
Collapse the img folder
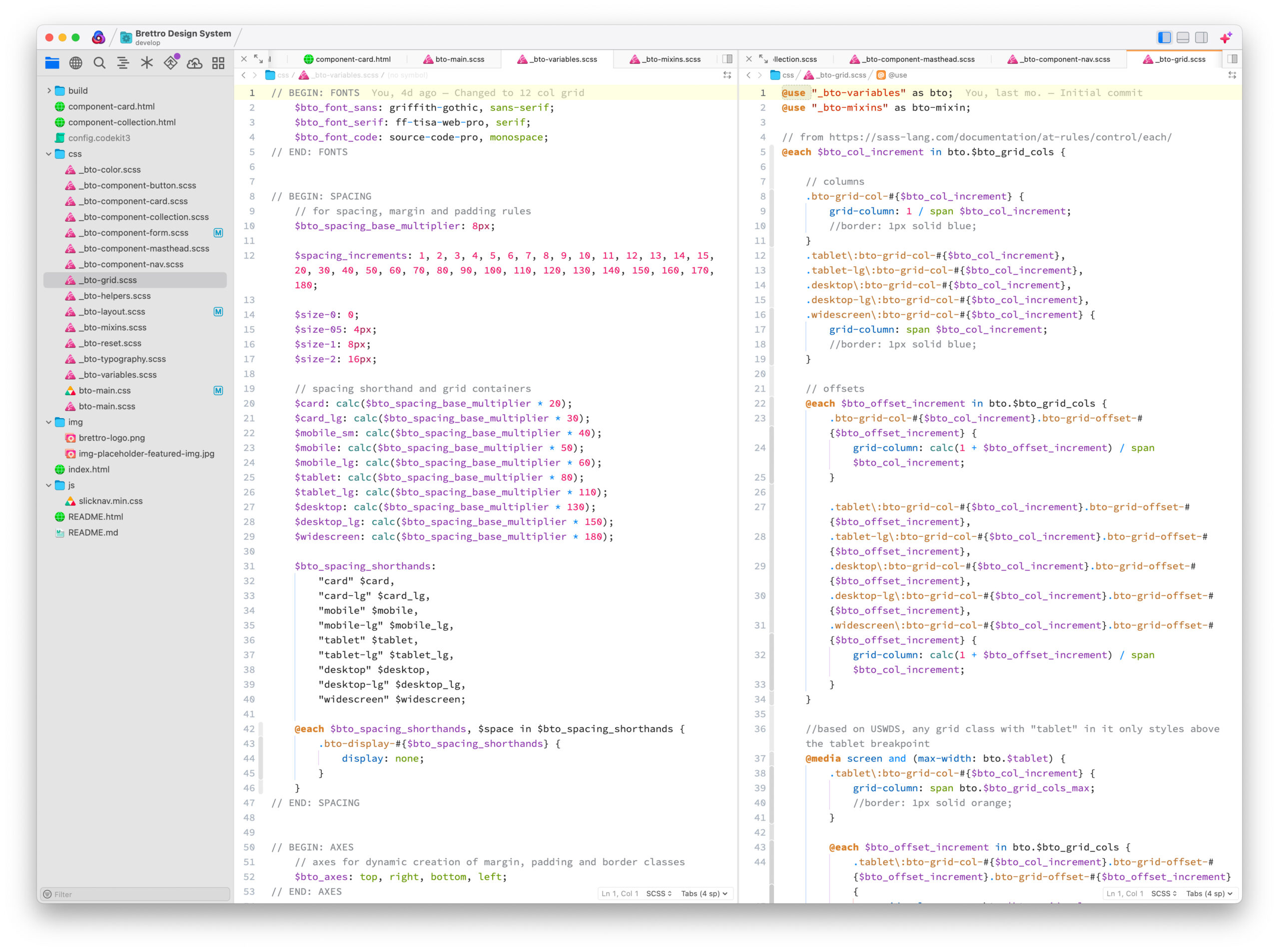coord(48,422)
